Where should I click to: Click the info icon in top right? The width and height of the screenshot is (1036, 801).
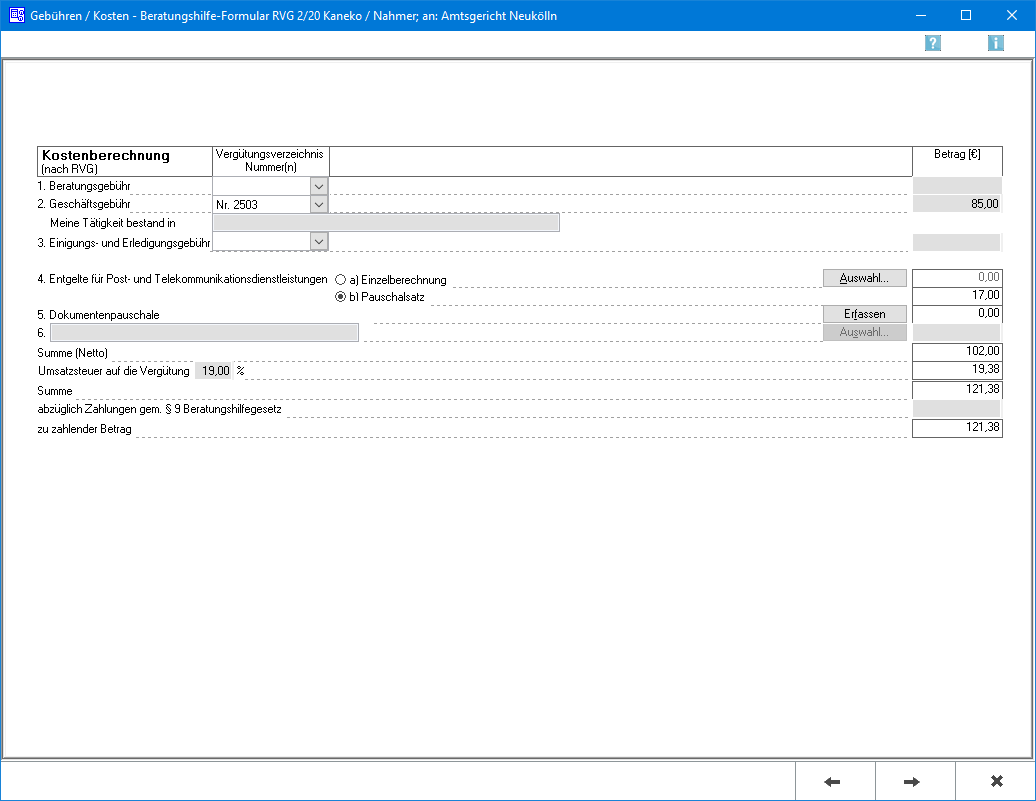(996, 43)
